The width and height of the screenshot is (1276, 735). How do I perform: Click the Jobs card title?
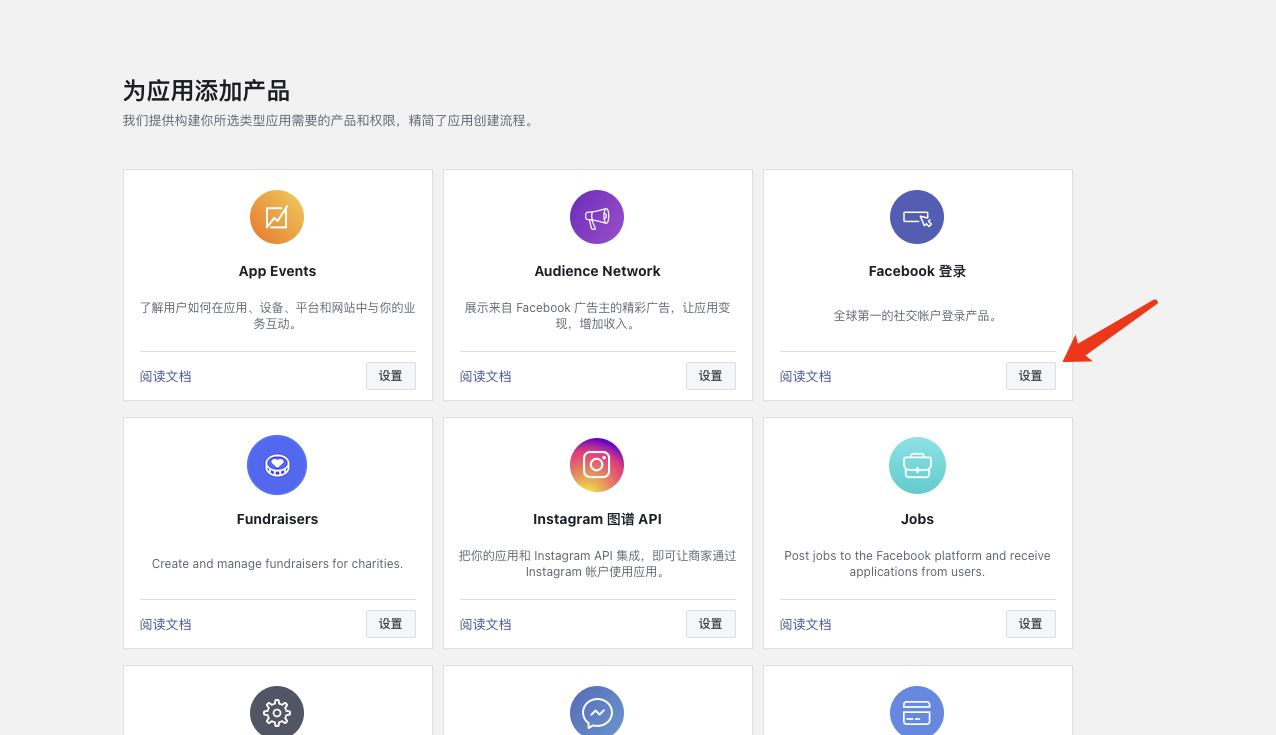coord(917,519)
